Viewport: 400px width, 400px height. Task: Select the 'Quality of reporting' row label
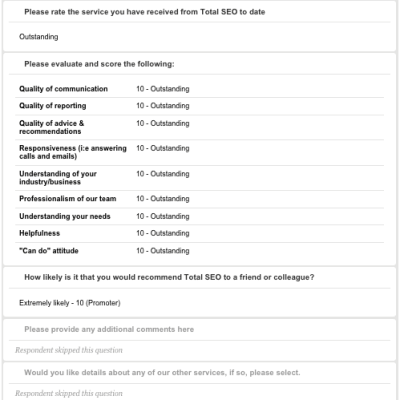53,106
